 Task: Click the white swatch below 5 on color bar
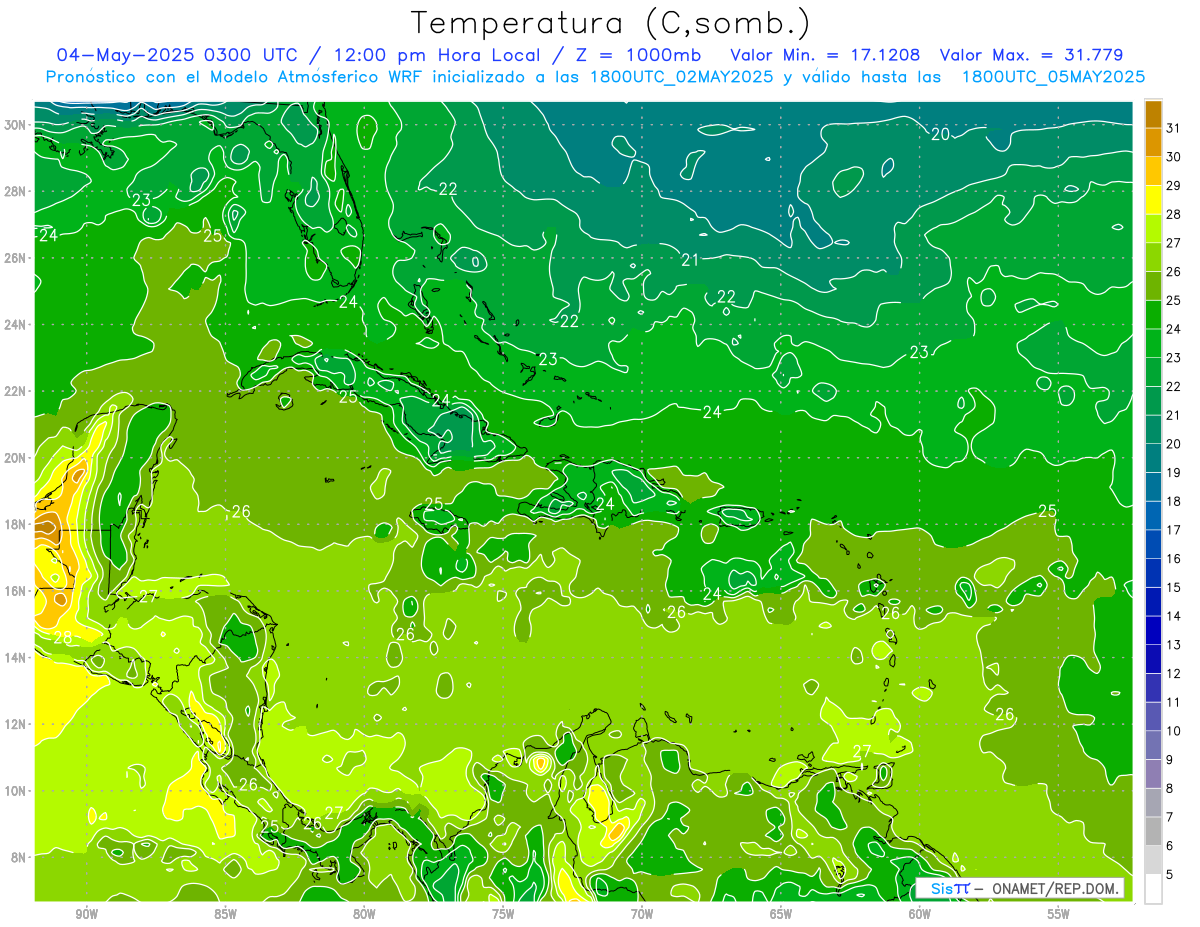pyautogui.click(x=1153, y=889)
